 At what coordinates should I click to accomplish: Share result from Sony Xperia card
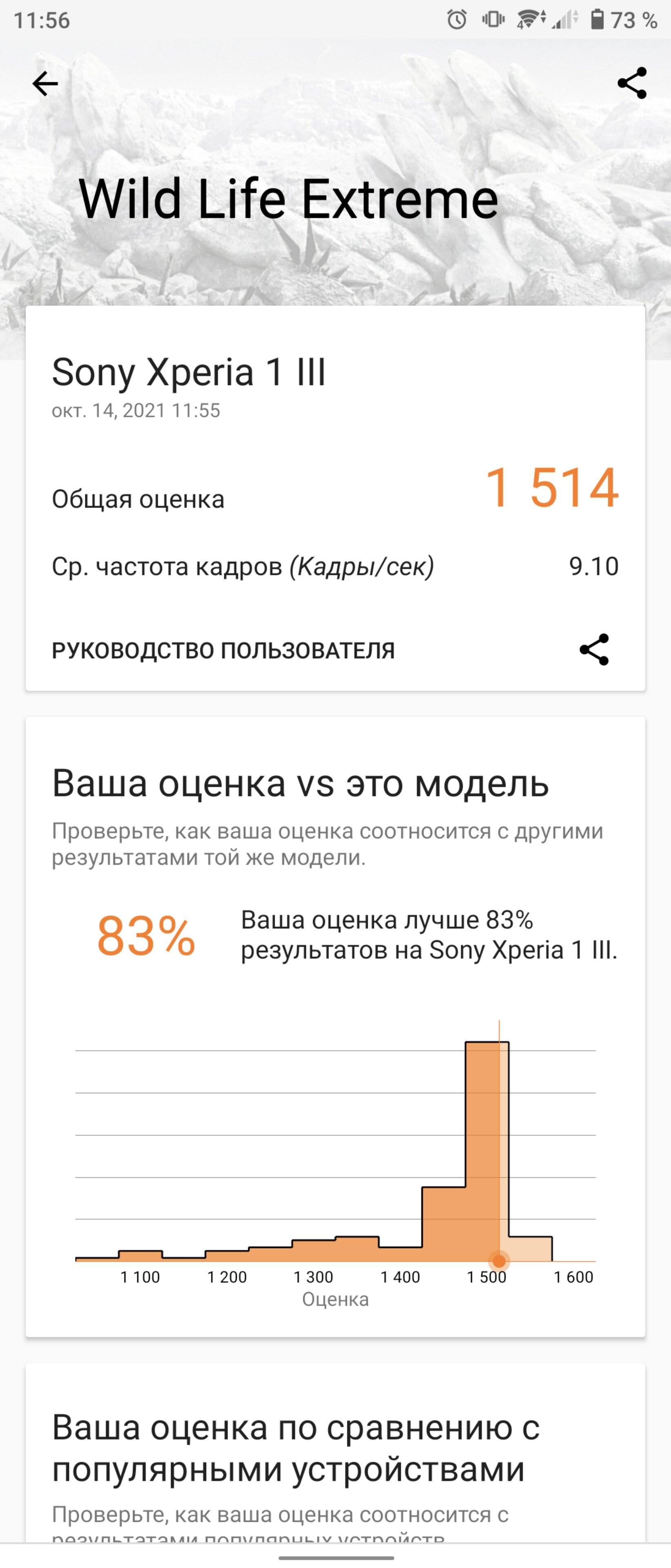coord(594,650)
